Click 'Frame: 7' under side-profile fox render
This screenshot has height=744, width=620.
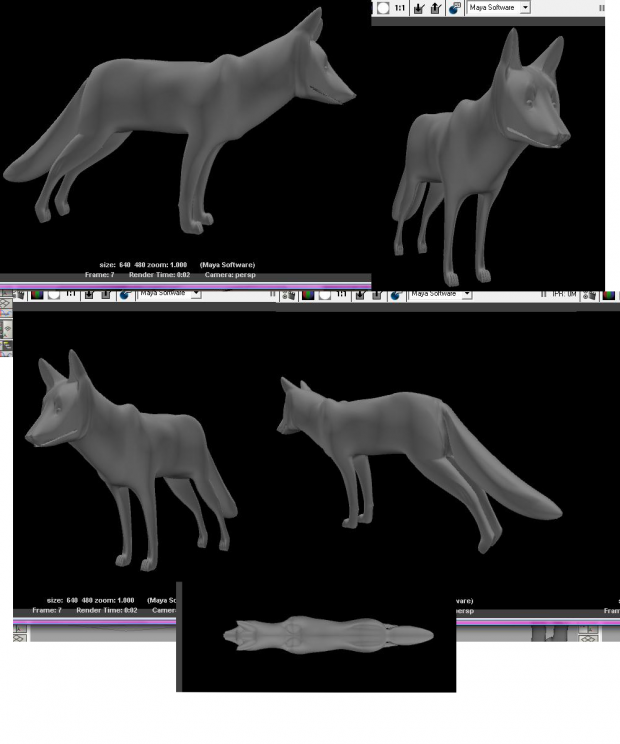100,275
